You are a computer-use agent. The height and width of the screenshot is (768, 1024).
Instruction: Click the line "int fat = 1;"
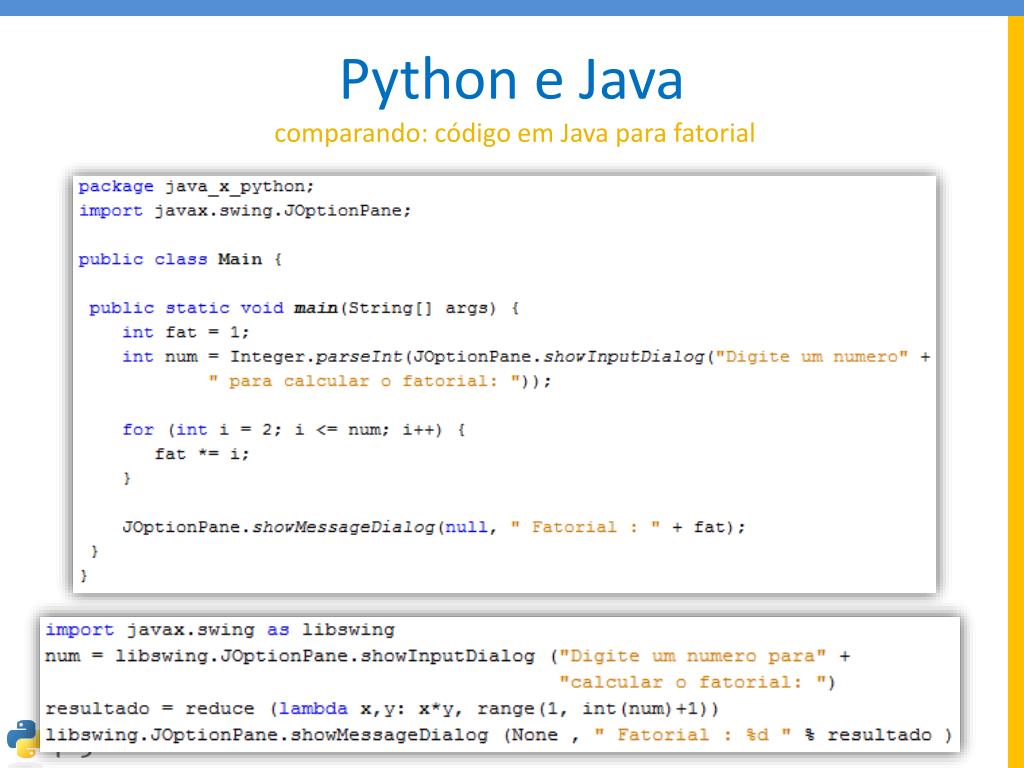(x=185, y=332)
